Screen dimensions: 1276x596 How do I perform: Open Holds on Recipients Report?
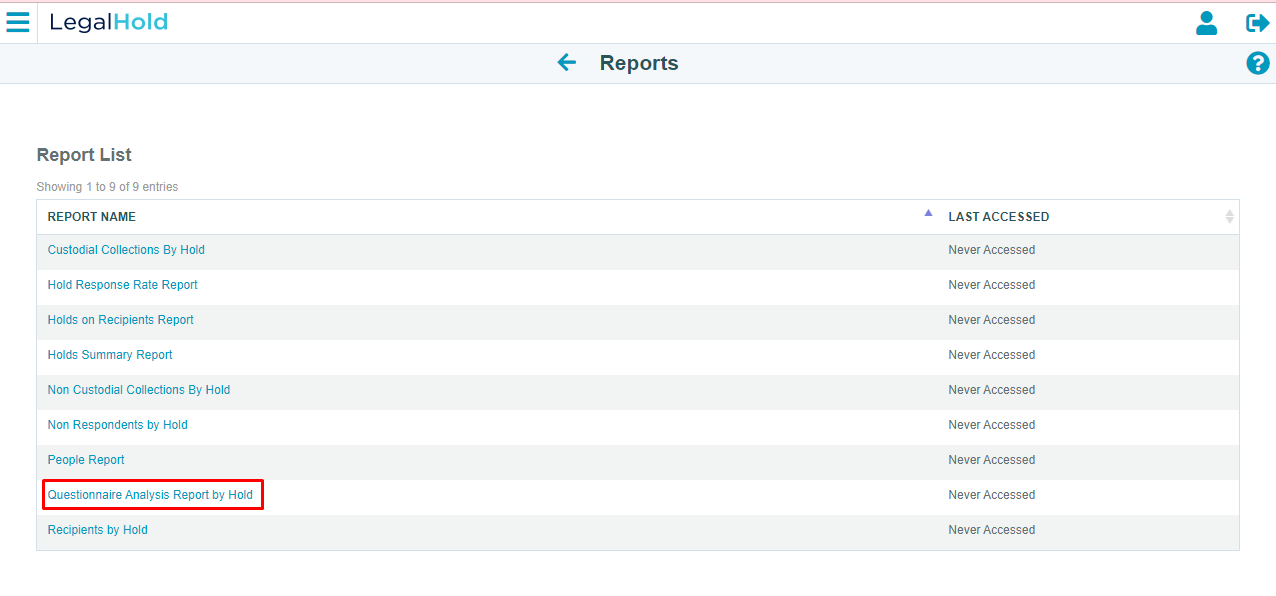pos(121,320)
